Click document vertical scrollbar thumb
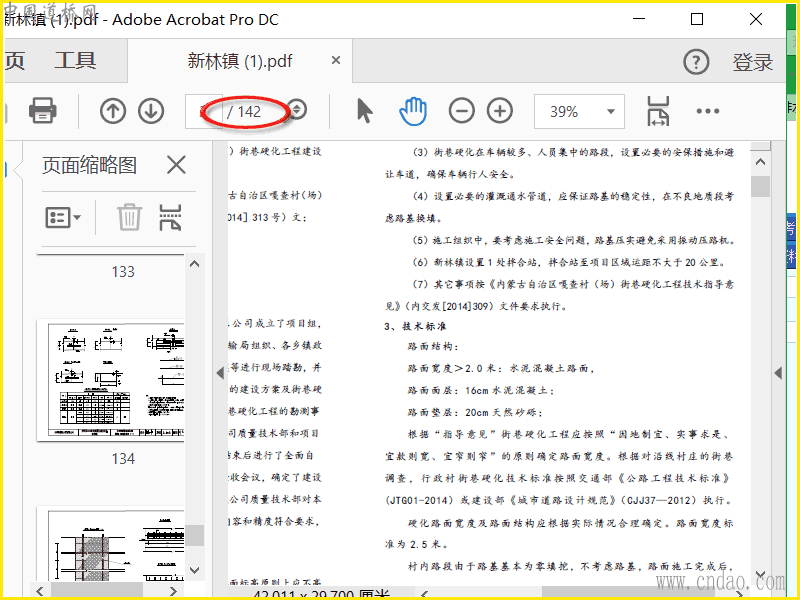The width and height of the screenshot is (800, 600). tap(760, 186)
